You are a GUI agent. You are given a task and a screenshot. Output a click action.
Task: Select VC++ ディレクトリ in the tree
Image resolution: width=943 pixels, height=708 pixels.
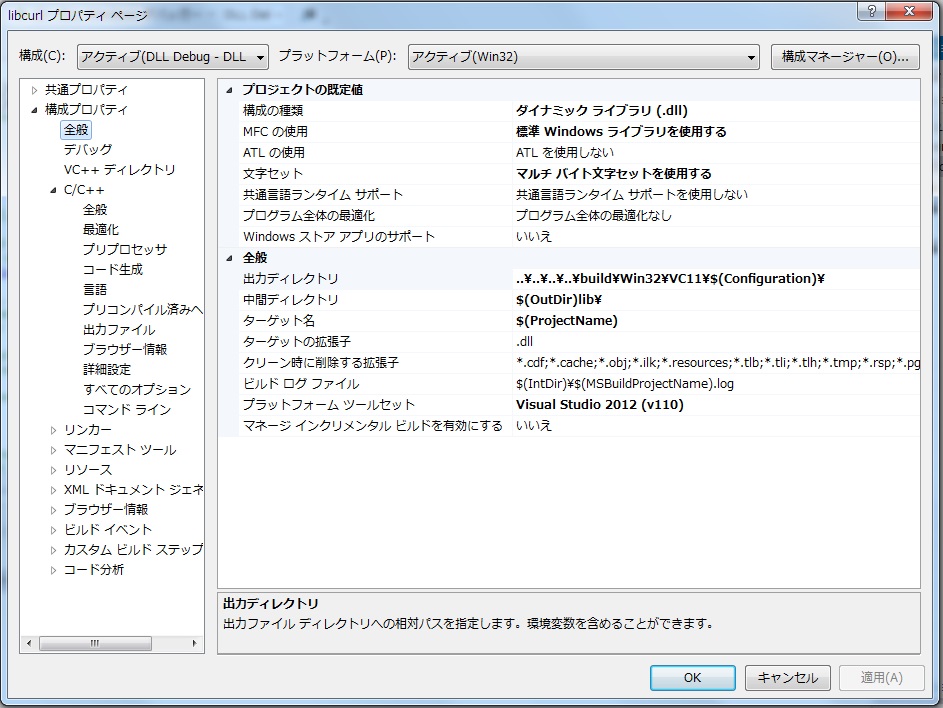pyautogui.click(x=119, y=170)
